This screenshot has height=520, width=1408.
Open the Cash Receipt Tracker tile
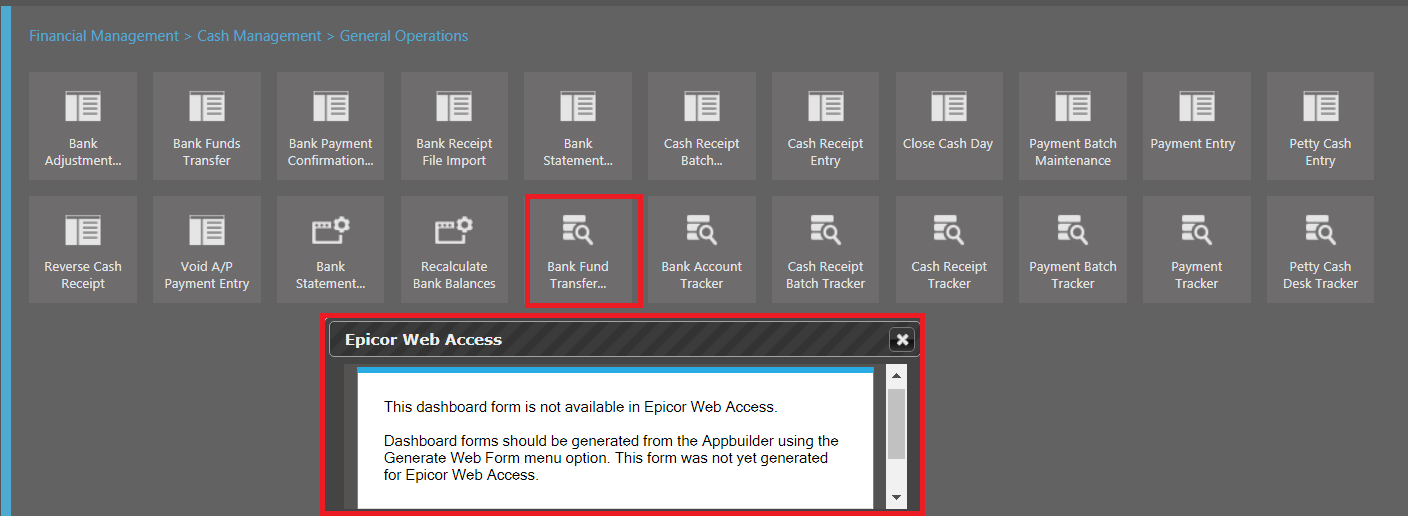pyautogui.click(x=949, y=250)
